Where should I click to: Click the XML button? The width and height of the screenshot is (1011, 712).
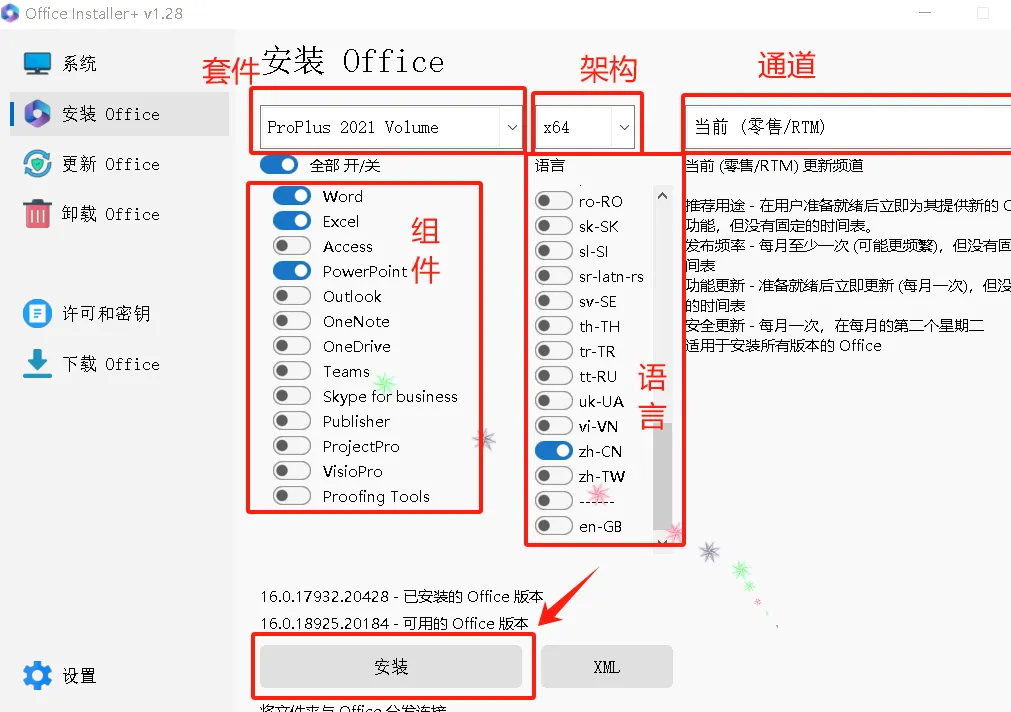pyautogui.click(x=607, y=667)
